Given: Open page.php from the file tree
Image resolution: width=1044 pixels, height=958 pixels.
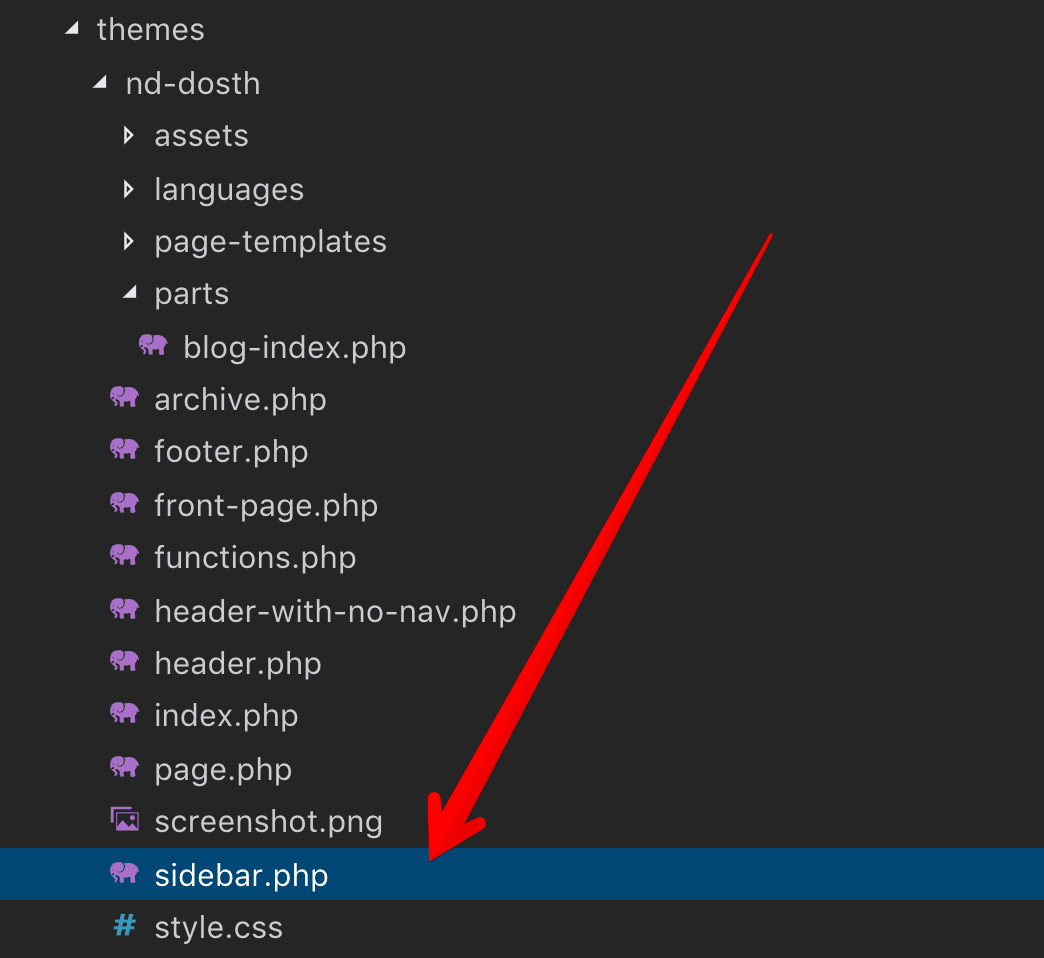Looking at the screenshot, I should pos(223,768).
